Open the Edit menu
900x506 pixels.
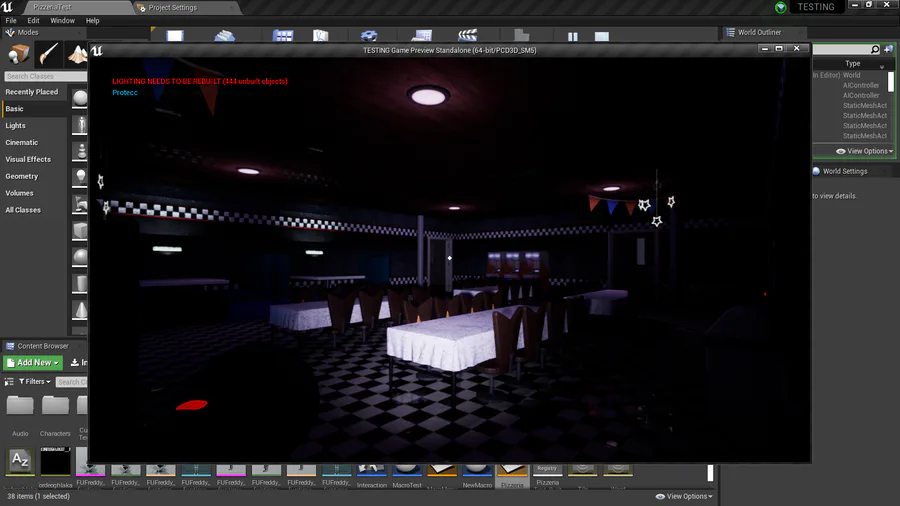point(33,21)
